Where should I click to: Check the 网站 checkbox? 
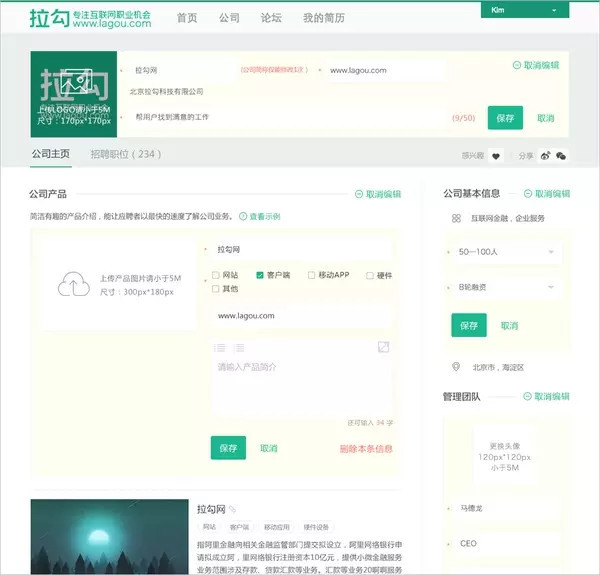tap(215, 275)
